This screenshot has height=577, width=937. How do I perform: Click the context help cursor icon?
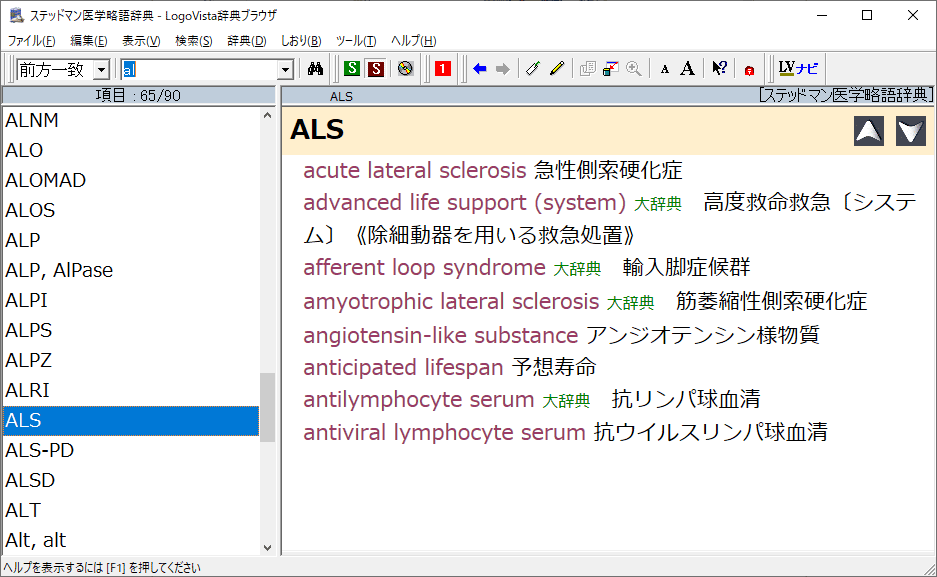click(x=719, y=69)
